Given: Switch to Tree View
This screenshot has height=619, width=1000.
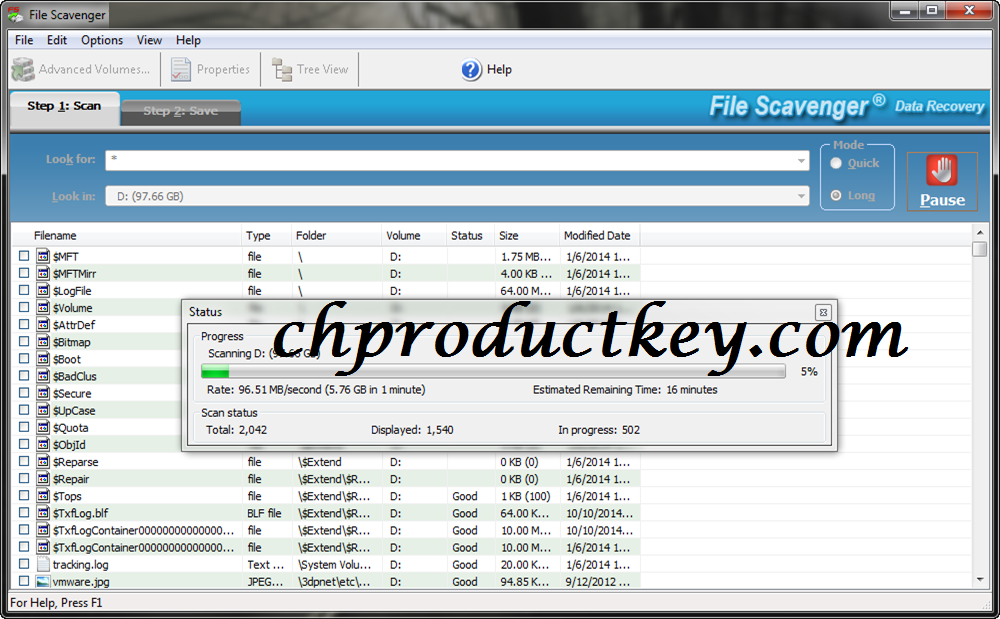Looking at the screenshot, I should pyautogui.click(x=310, y=69).
